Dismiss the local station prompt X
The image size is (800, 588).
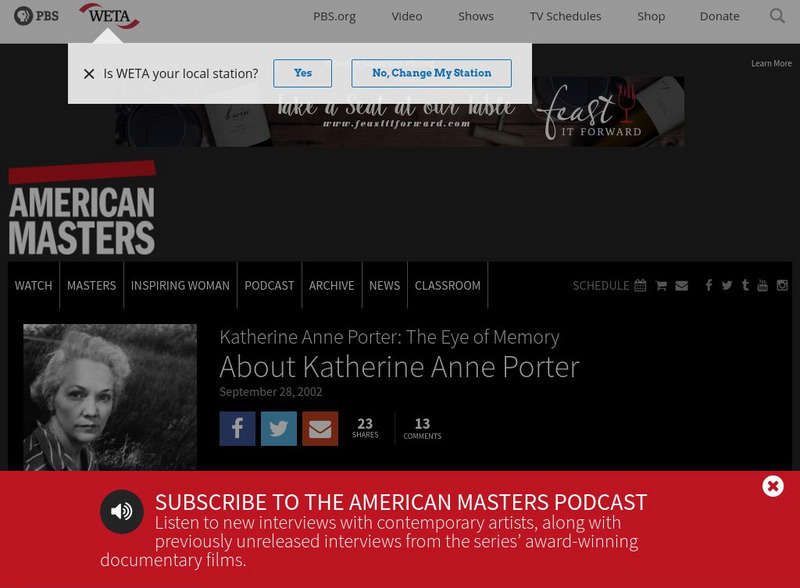89,74
